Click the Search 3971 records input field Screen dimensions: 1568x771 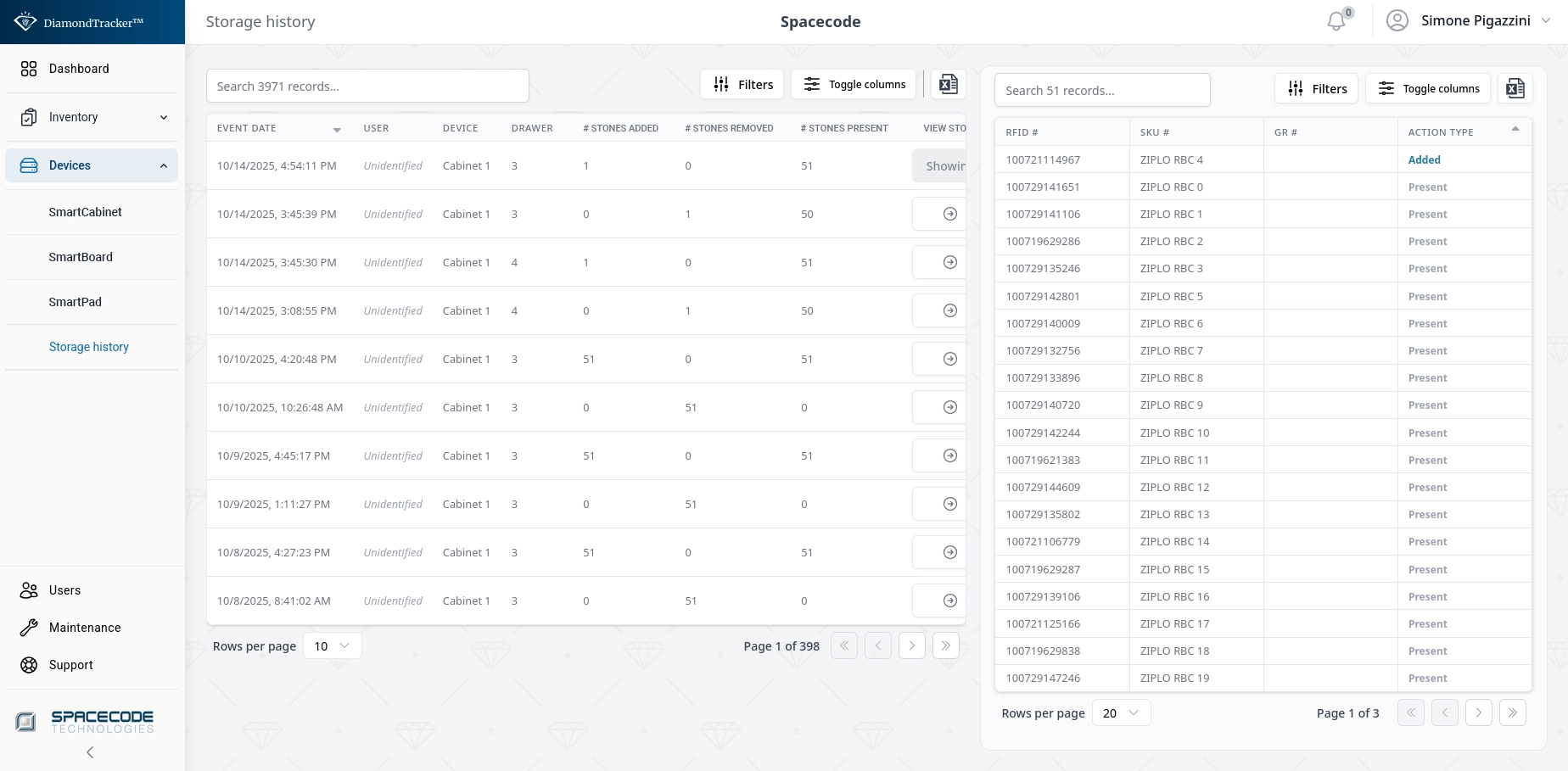(367, 86)
